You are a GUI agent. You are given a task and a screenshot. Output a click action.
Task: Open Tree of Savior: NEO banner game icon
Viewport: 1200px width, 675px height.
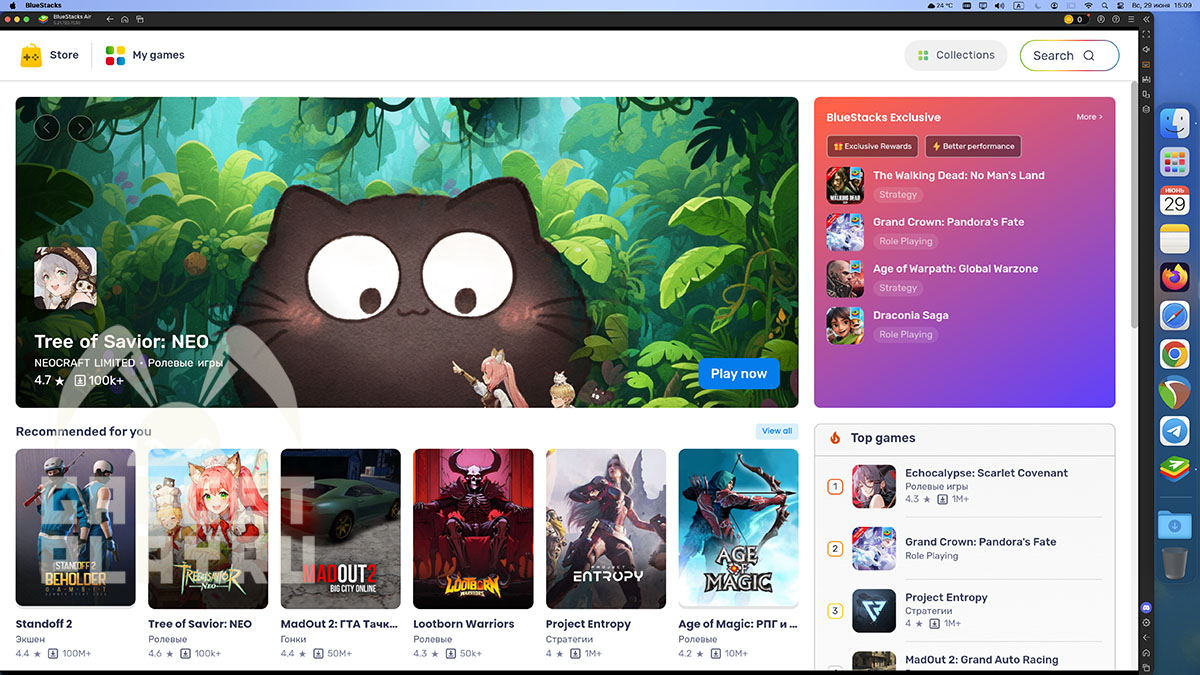pos(66,278)
